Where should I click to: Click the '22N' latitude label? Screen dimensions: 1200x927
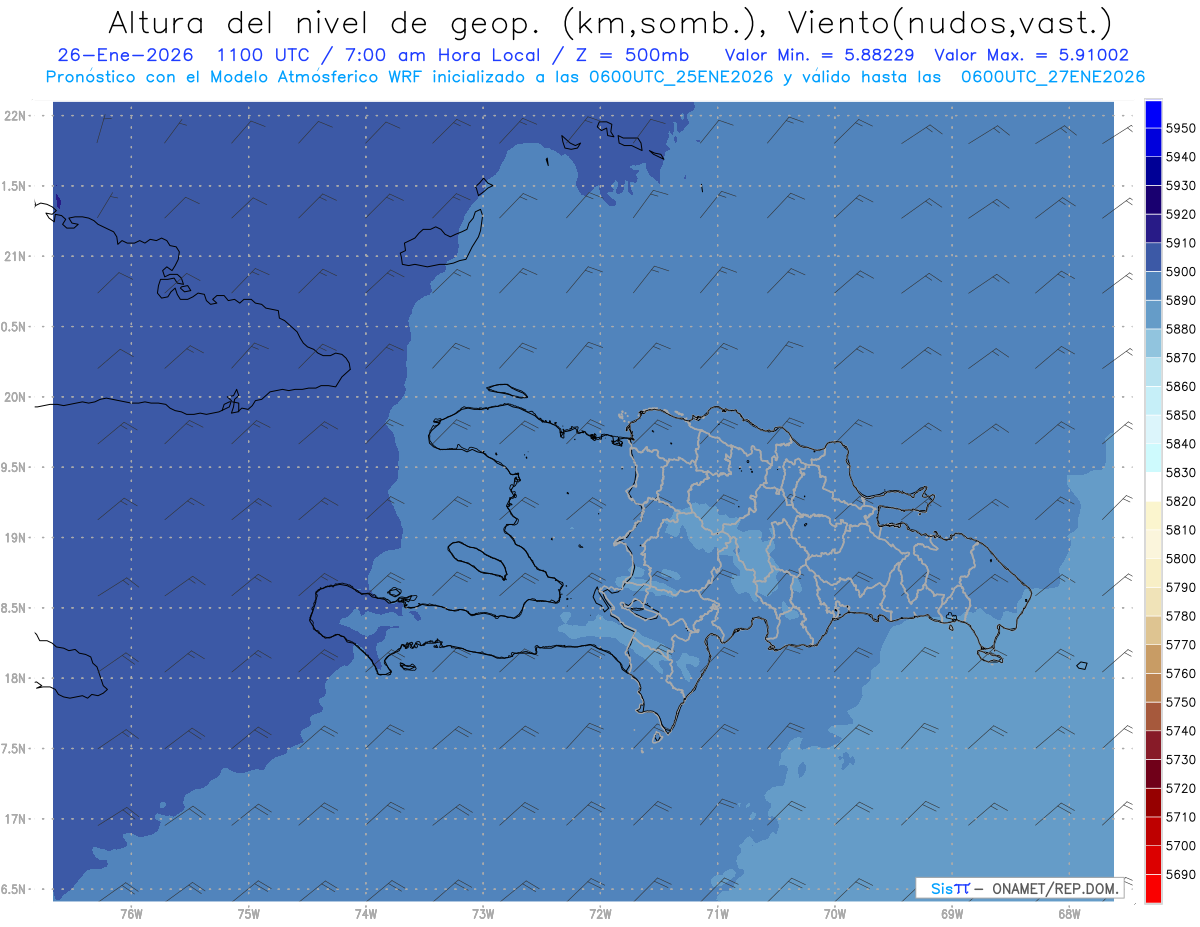coord(16,115)
